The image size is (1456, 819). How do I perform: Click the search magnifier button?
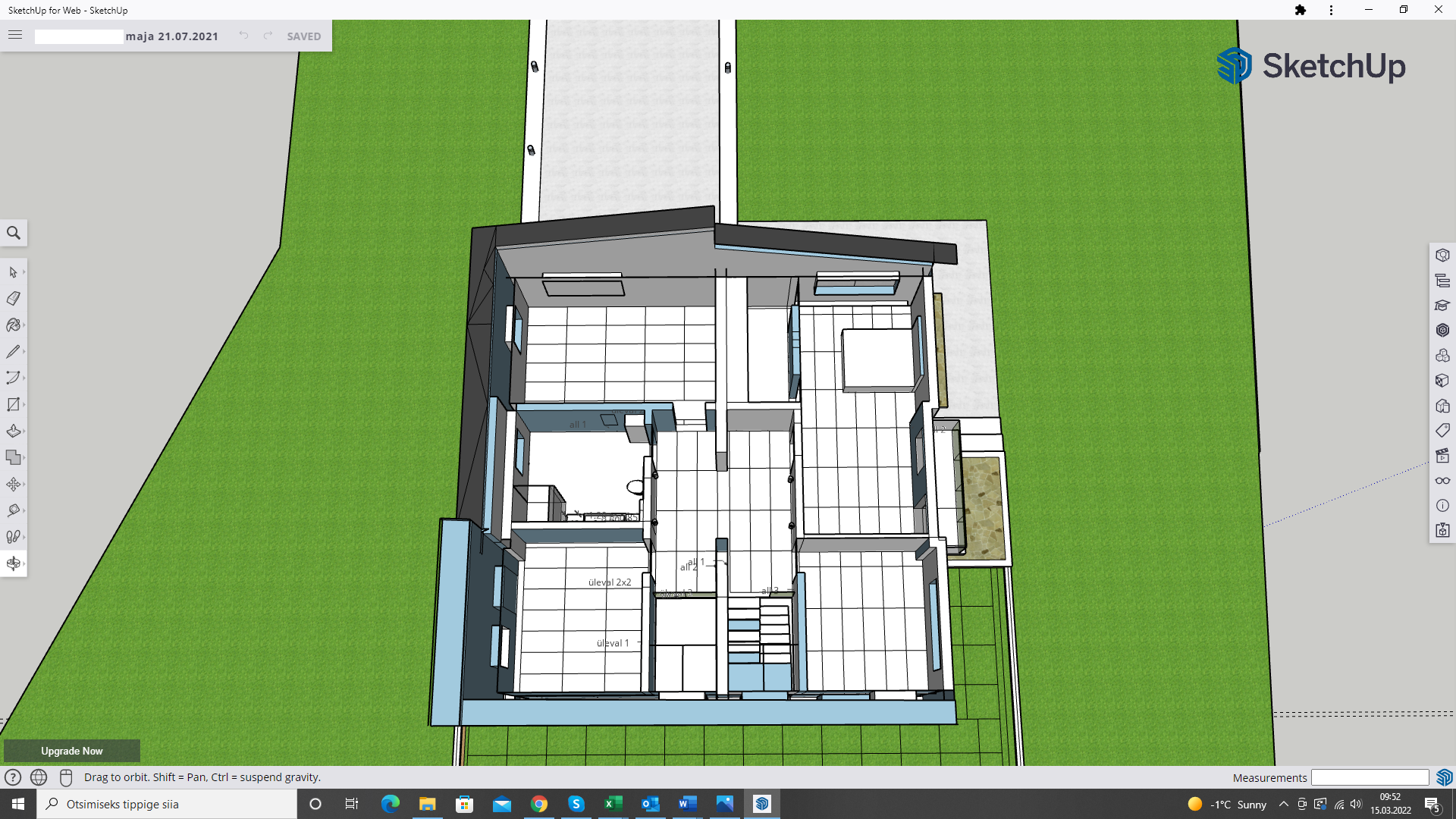(14, 233)
